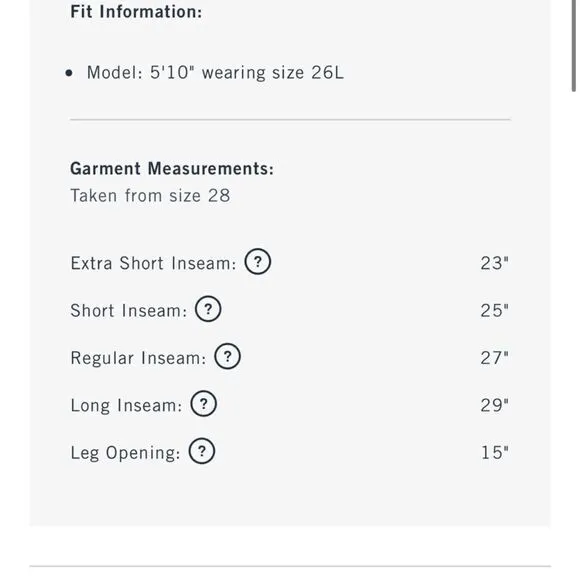This screenshot has width=580, height=580.
Task: Click the 23" extra short inseam value
Action: click(x=495, y=263)
